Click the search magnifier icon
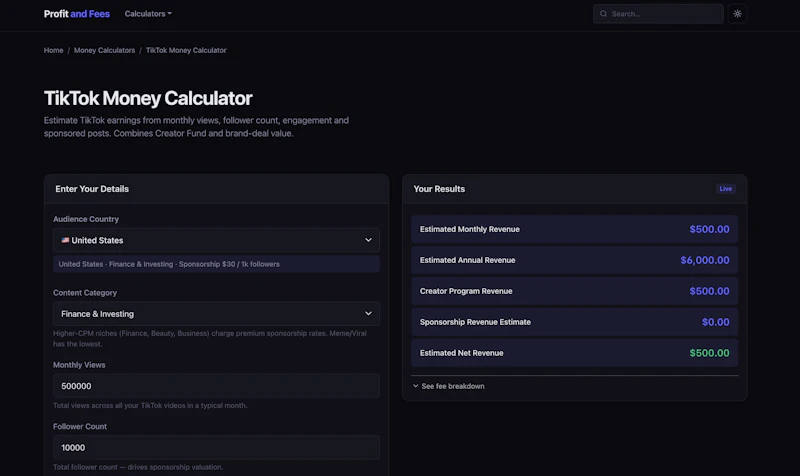This screenshot has height=476, width=800. (604, 14)
